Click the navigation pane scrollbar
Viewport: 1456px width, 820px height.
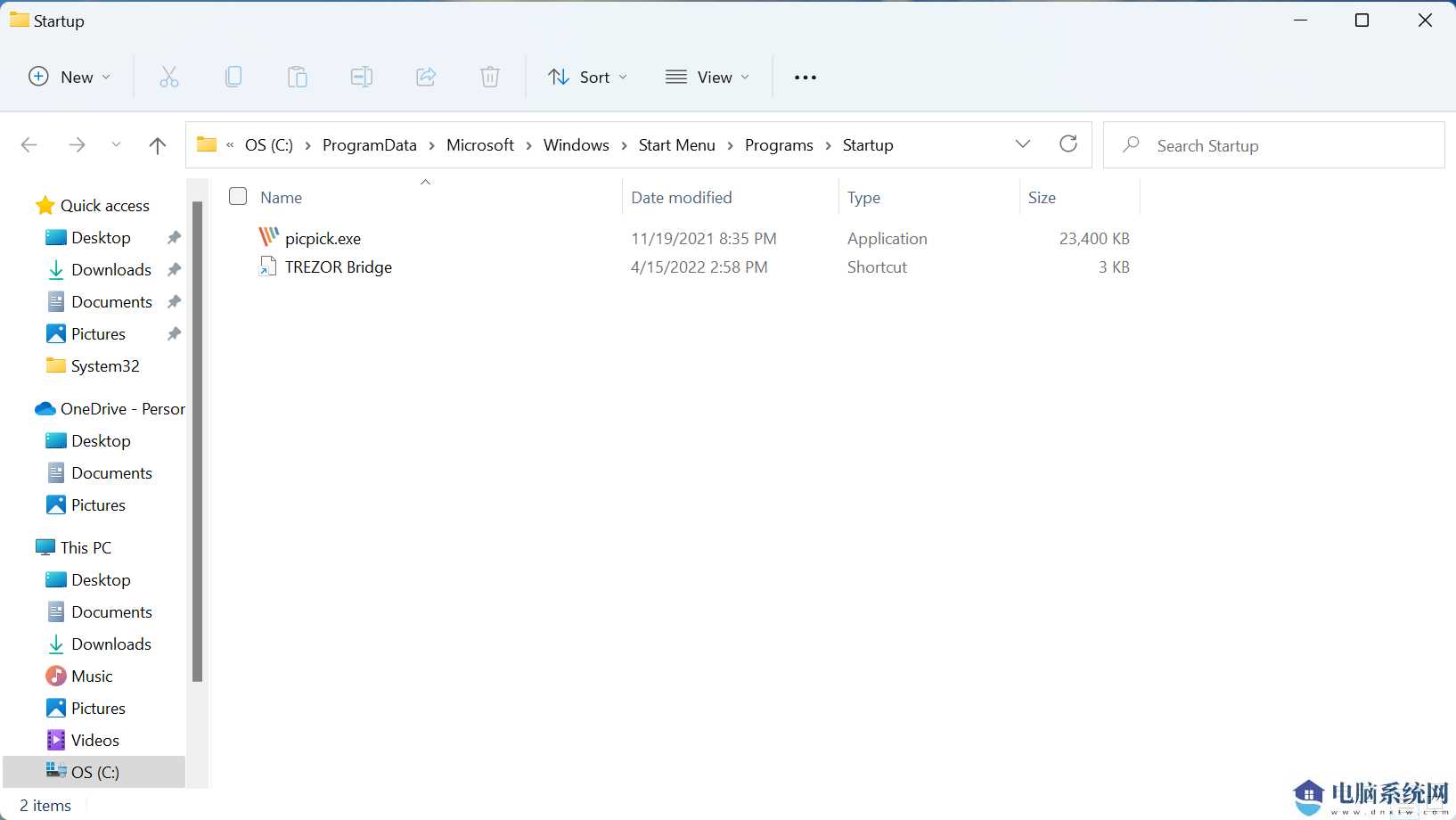[x=198, y=441]
